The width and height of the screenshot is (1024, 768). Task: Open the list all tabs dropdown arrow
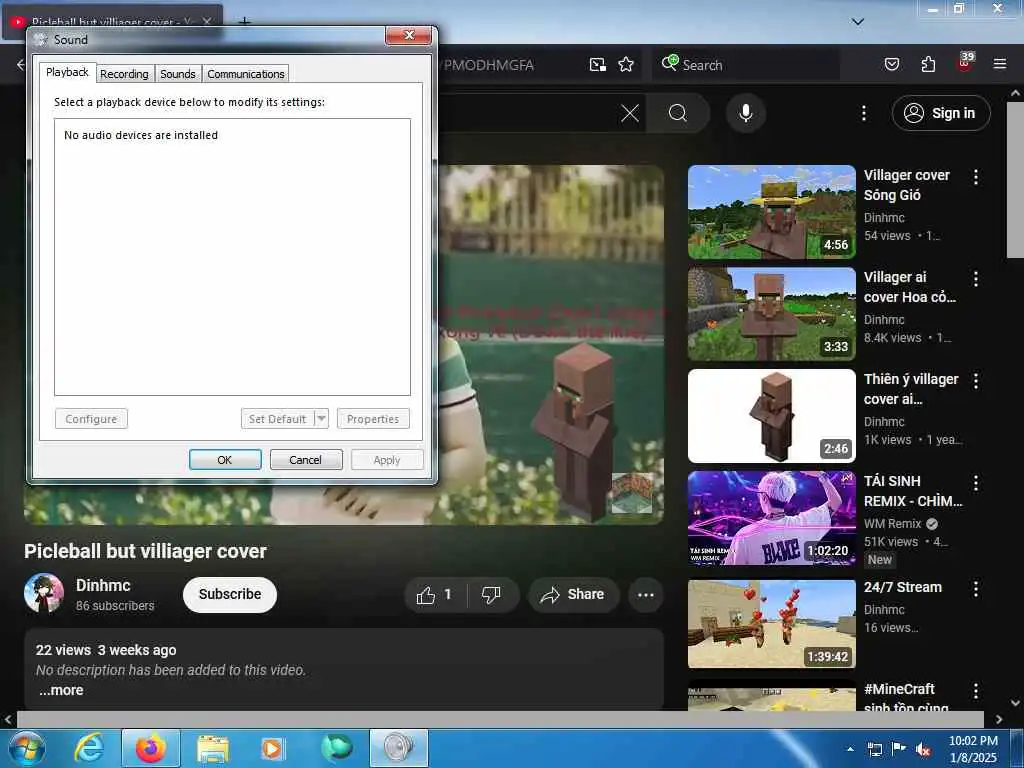[857, 22]
